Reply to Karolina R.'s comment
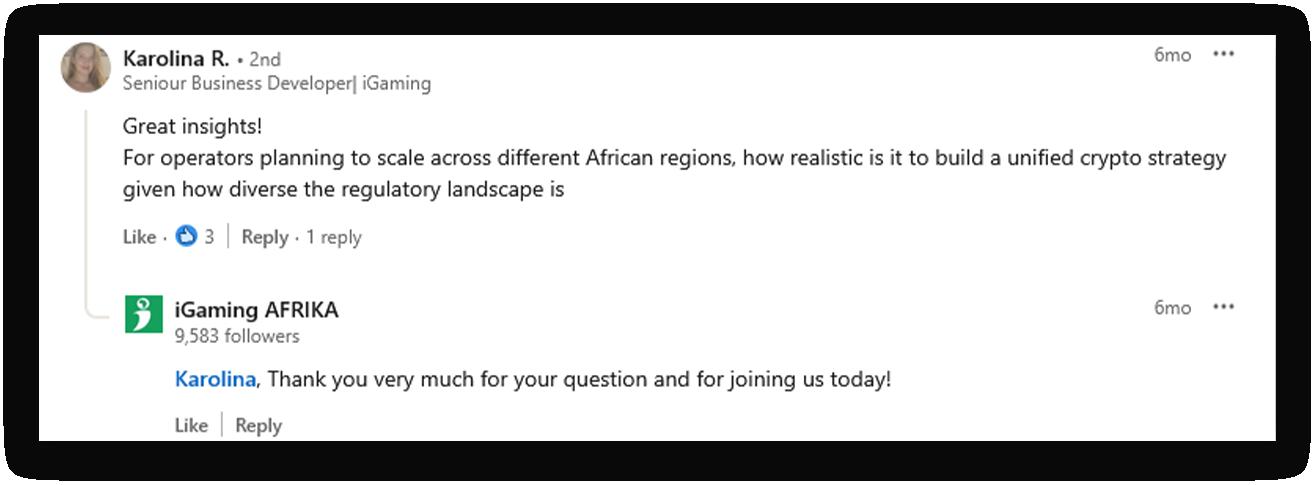The width and height of the screenshot is (1316, 485). coord(265,237)
